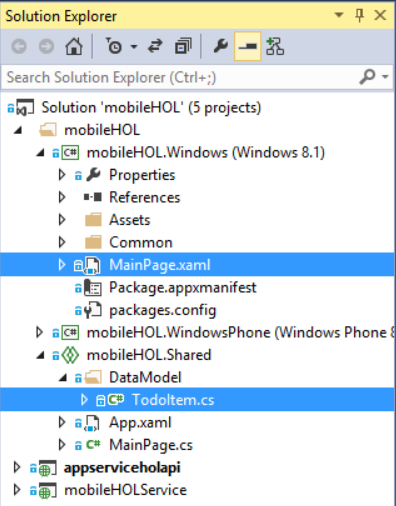Toggle the Preview Selected Items button
This screenshot has width=396, height=506.
coord(248,46)
